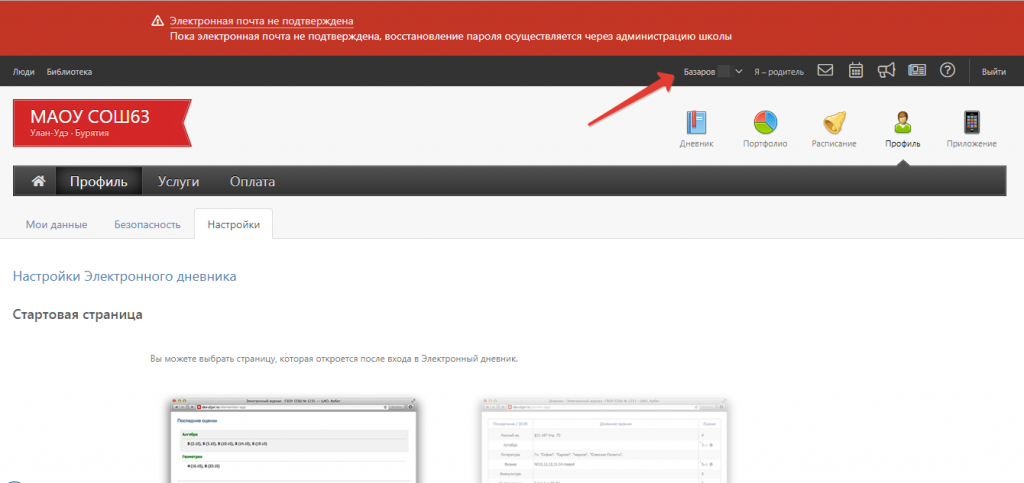Select the Профиль navigation menu item
The image size is (1024, 483).
click(99, 181)
